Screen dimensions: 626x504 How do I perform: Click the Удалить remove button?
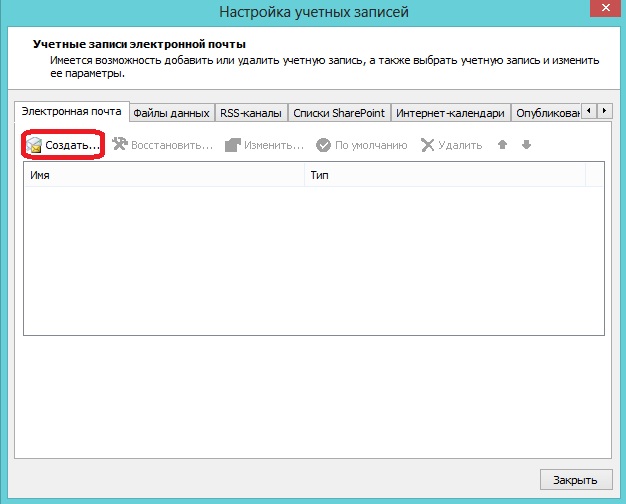point(452,145)
